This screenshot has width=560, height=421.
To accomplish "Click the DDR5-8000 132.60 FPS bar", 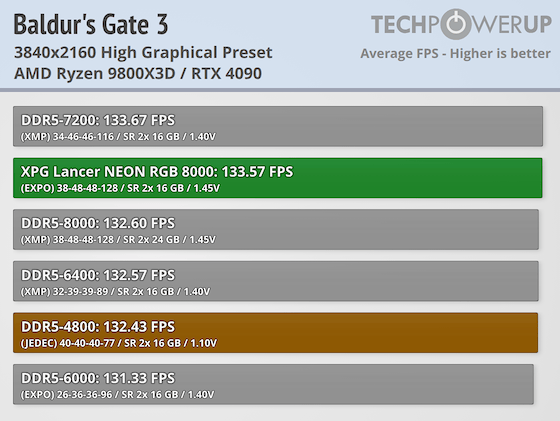I will [x=276, y=229].
